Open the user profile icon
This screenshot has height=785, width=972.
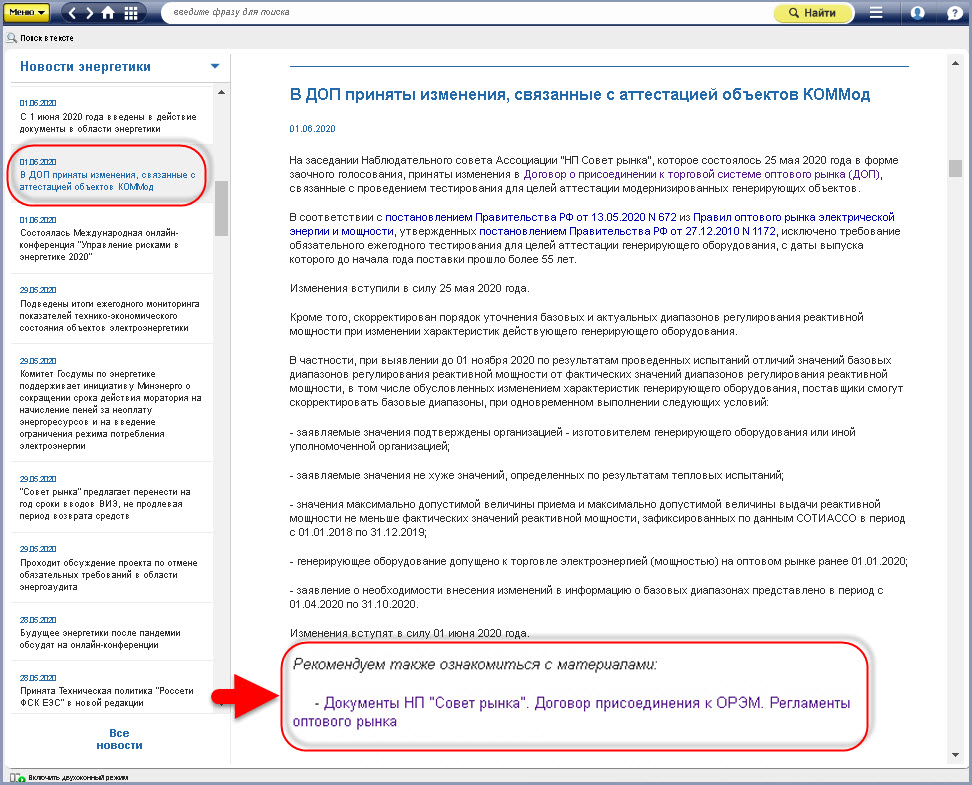(x=917, y=13)
